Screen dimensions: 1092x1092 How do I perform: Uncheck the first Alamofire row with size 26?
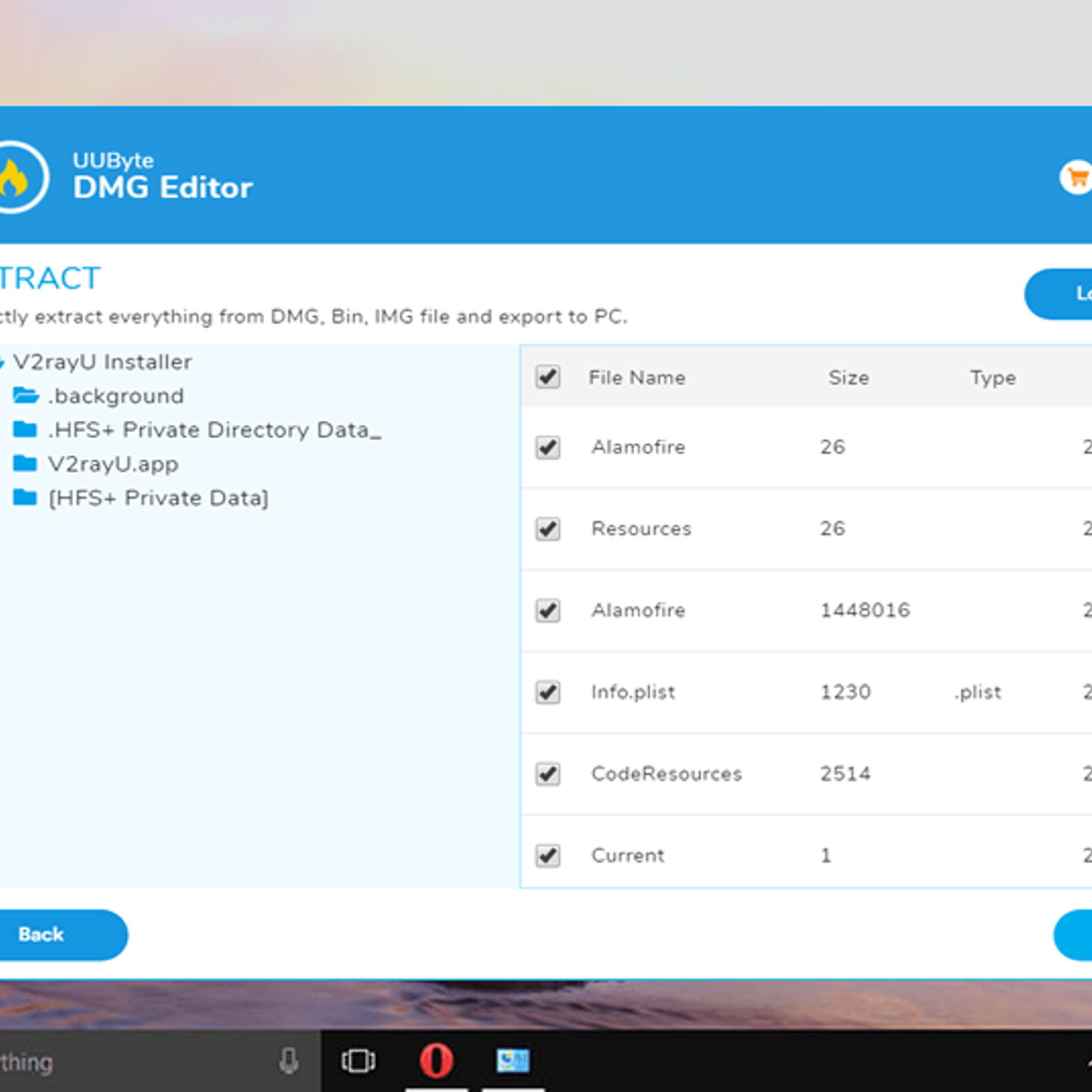548,448
